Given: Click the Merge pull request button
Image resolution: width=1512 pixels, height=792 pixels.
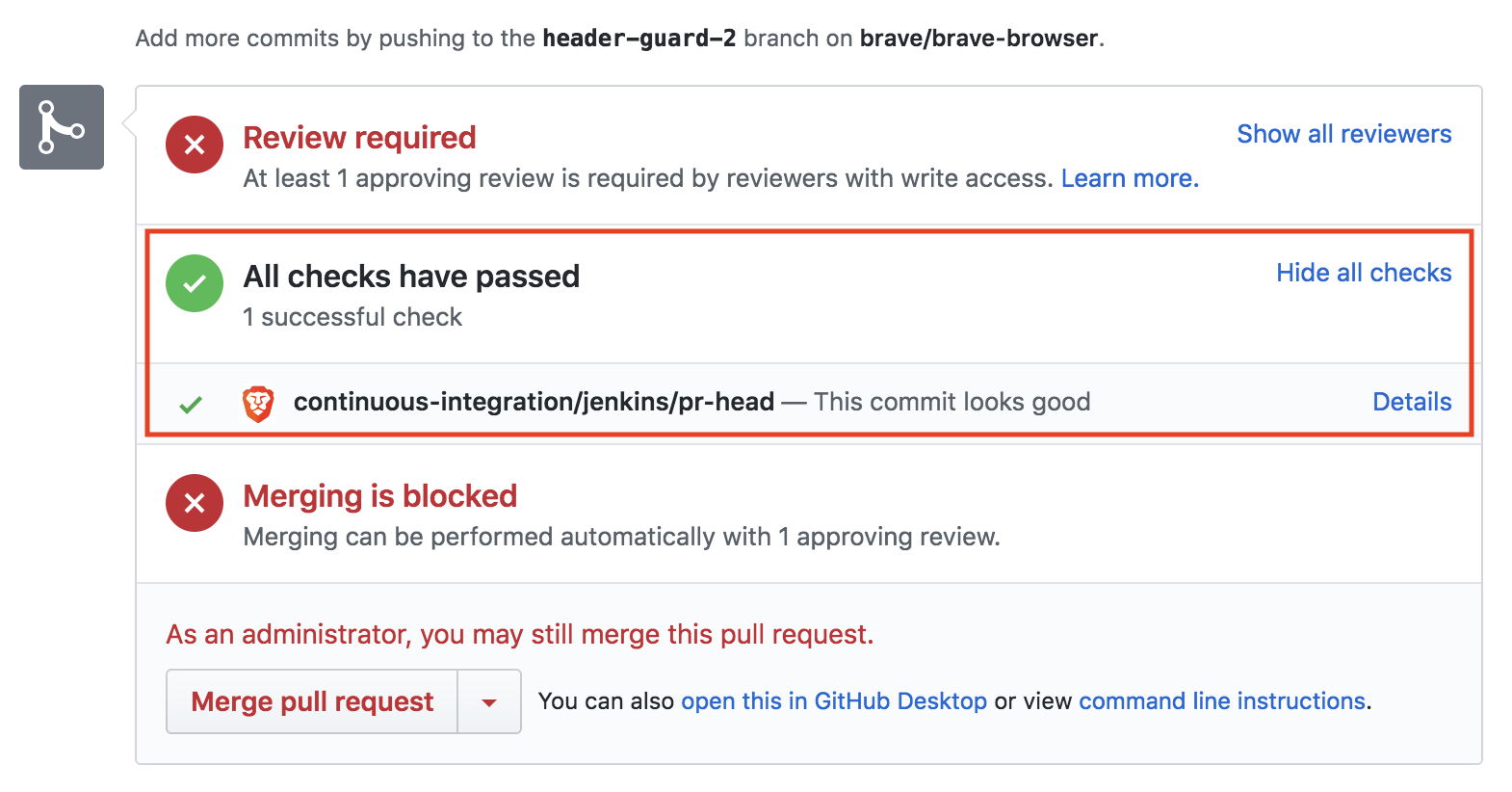Looking at the screenshot, I should point(311,700).
